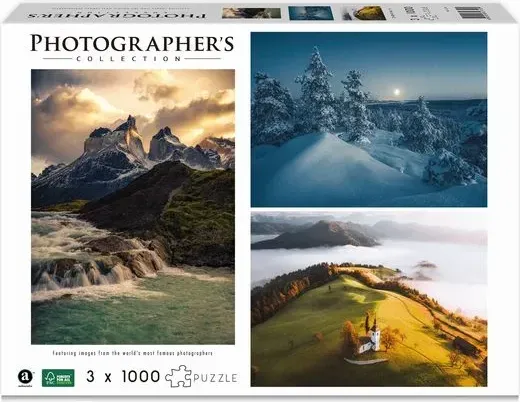Click the "Featuring images from the world's most famous photographers" caption
520x402 pixels.
point(133,353)
